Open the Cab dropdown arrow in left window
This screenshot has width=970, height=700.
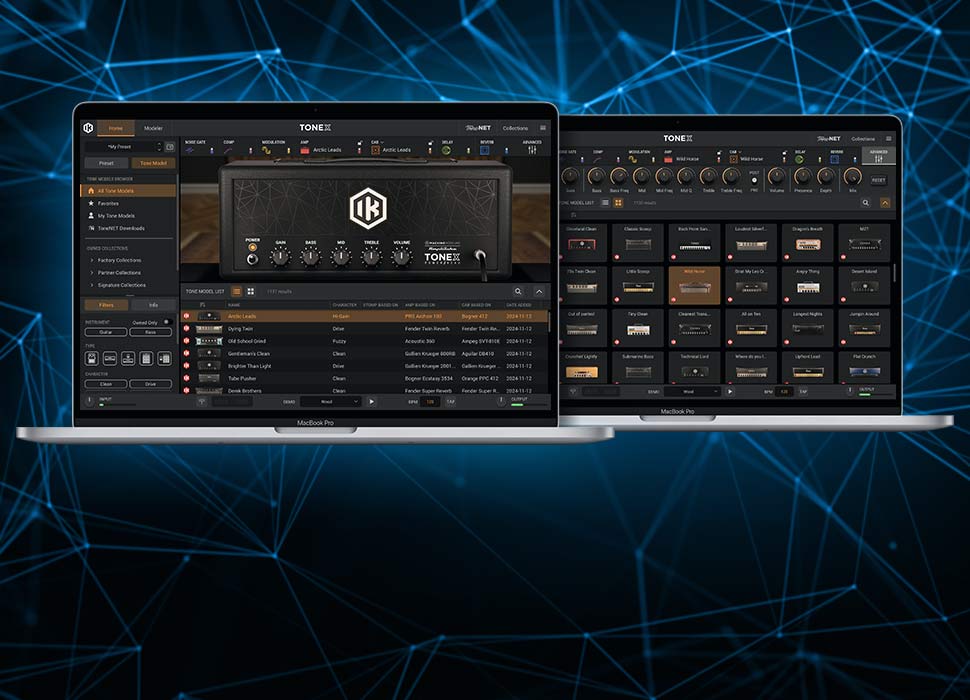(382, 142)
